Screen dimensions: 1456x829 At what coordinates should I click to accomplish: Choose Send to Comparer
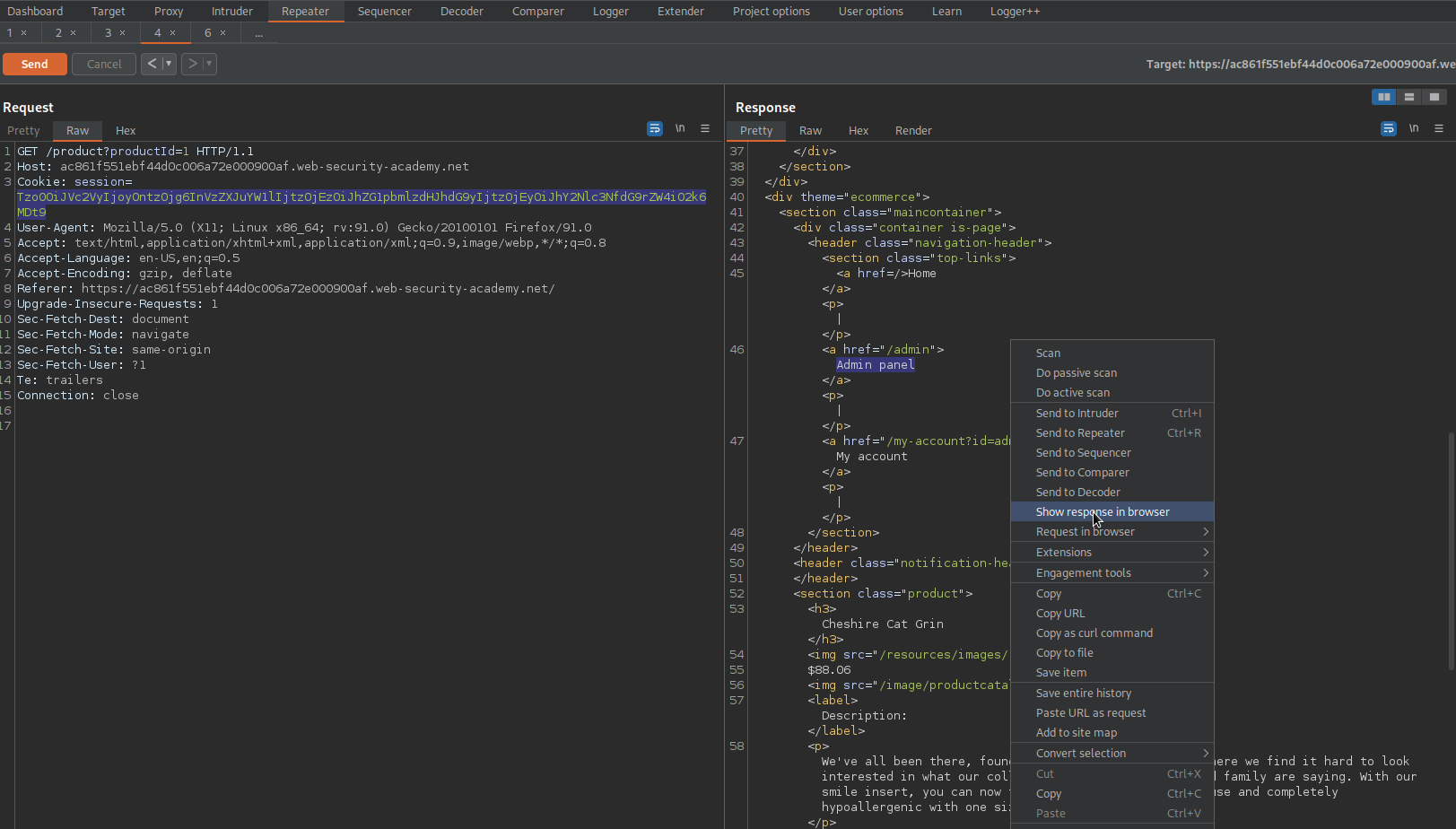tap(1112, 473)
